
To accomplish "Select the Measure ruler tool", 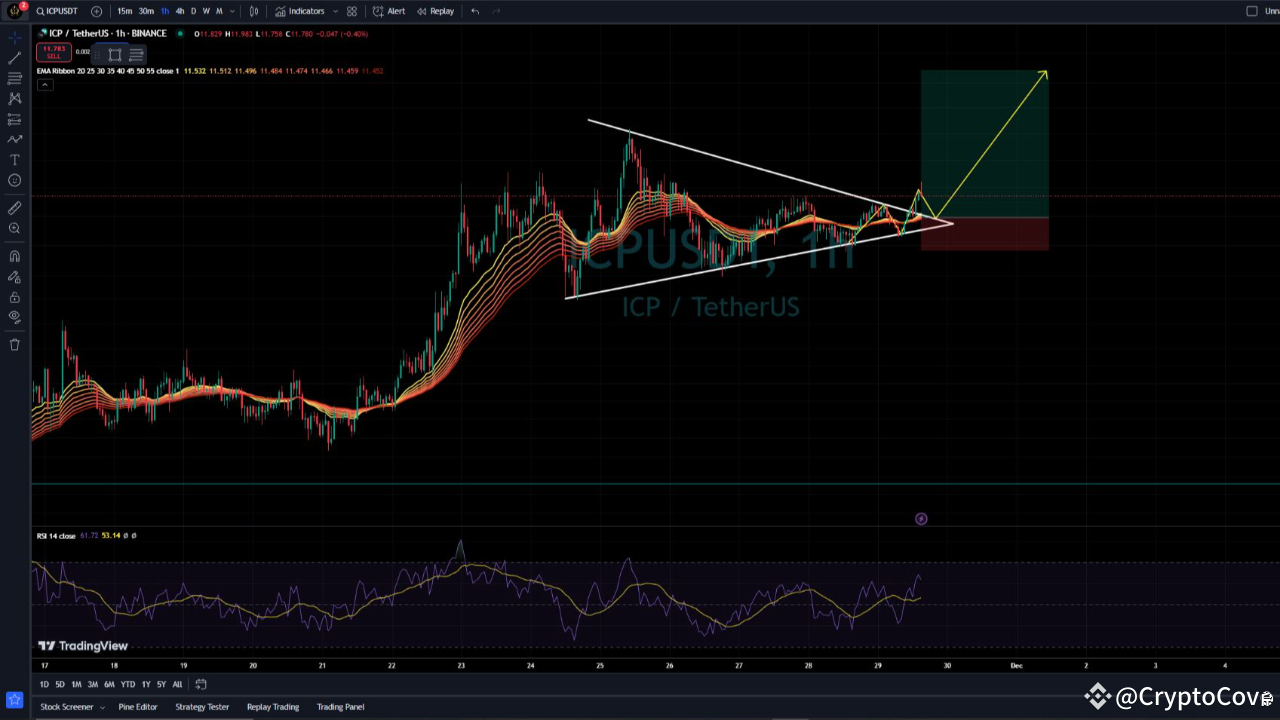I will click(x=14, y=207).
